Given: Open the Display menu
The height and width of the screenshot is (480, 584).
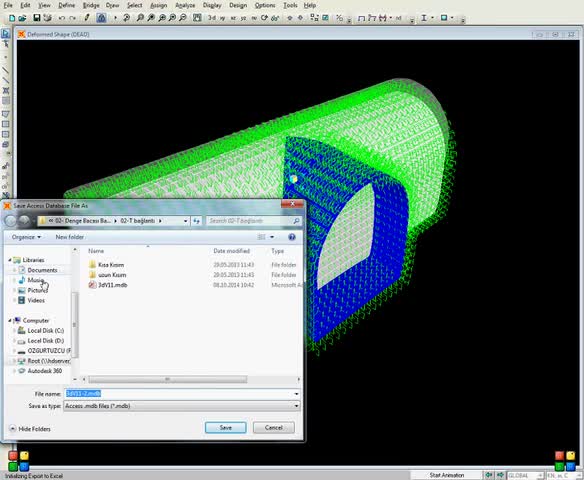Looking at the screenshot, I should coord(212,5).
